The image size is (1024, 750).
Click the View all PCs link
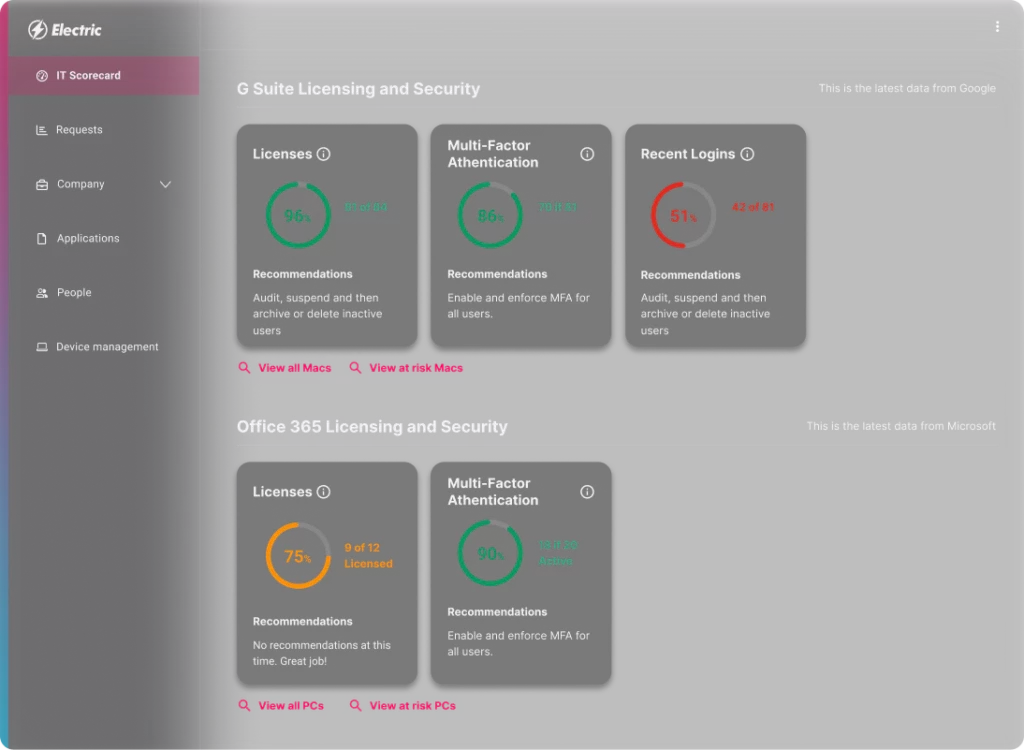click(x=291, y=705)
